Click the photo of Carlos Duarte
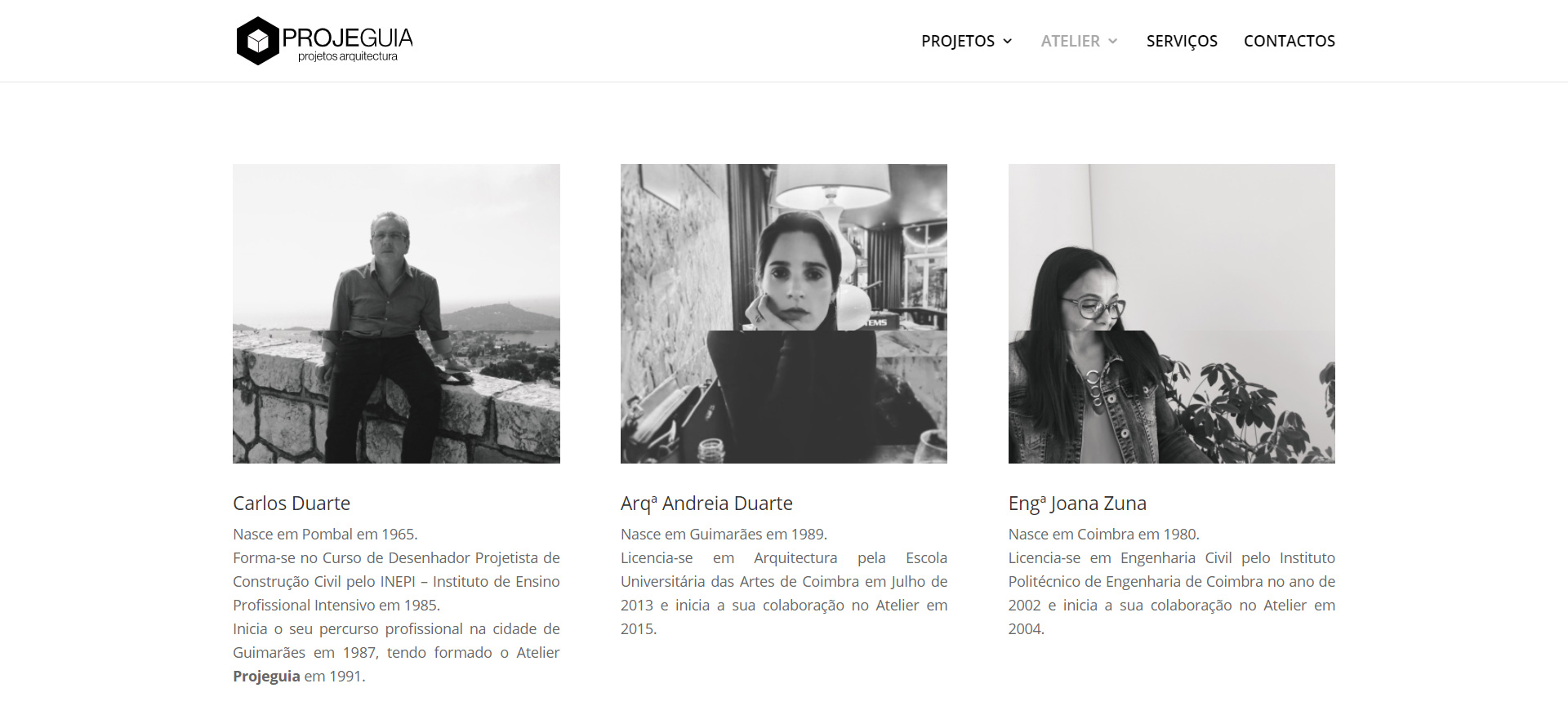Screen dimensions: 1568x719 [x=396, y=313]
